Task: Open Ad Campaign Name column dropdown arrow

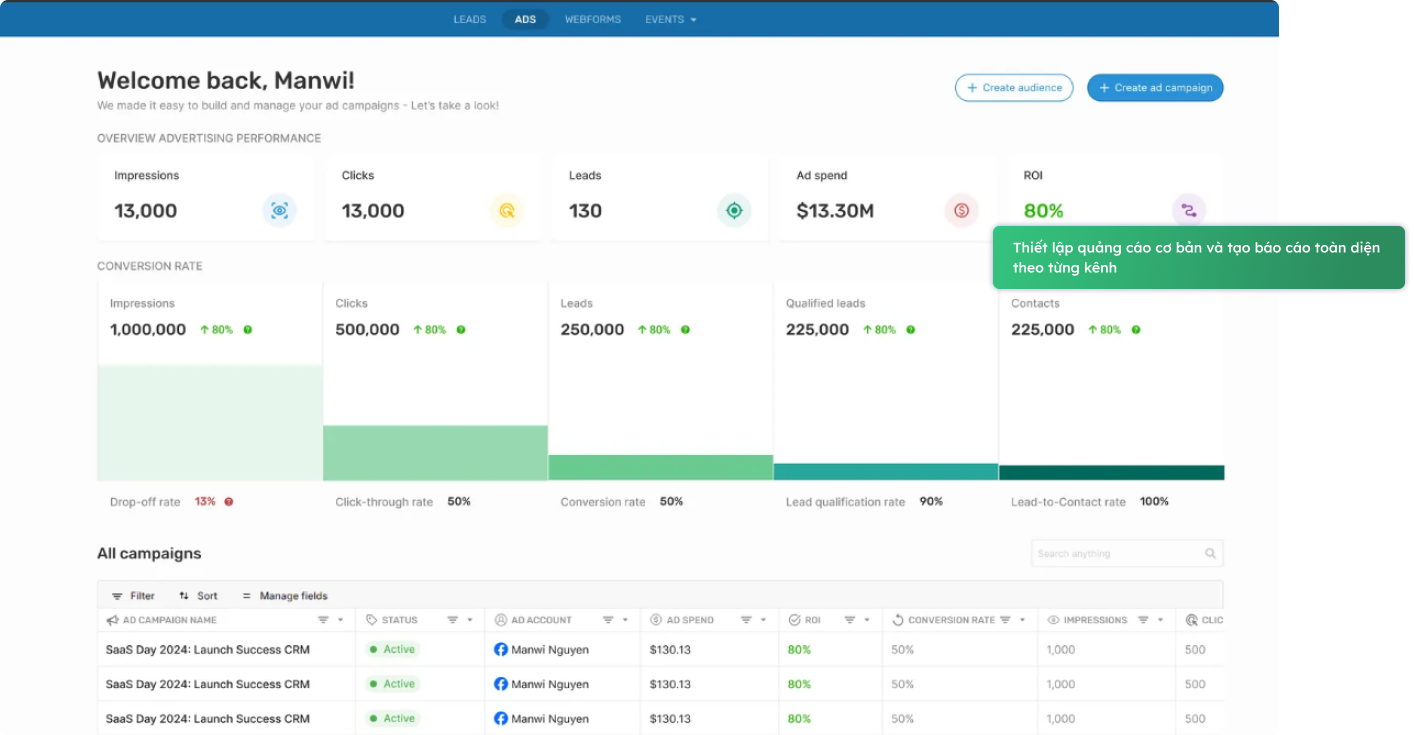Action: pos(340,620)
